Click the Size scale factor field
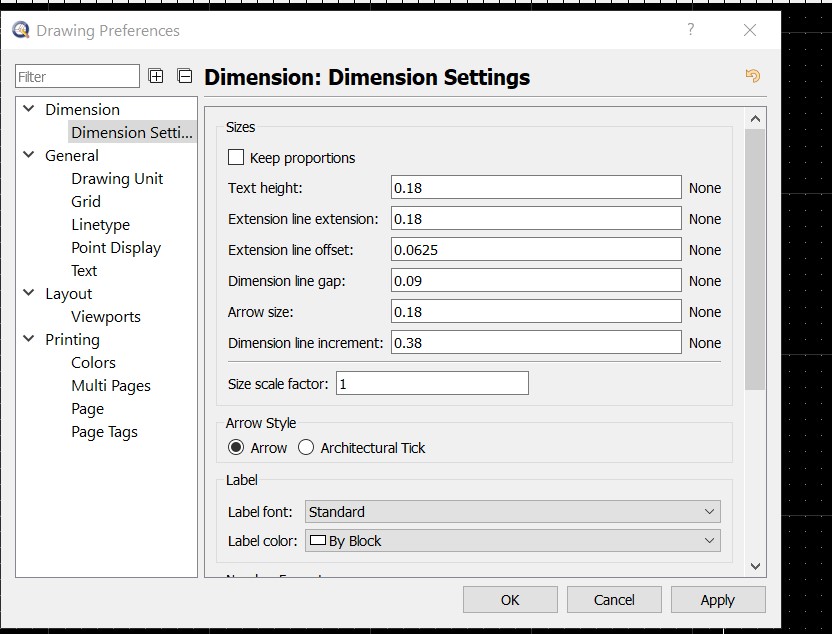Screen dimensions: 832x634 click(432, 383)
